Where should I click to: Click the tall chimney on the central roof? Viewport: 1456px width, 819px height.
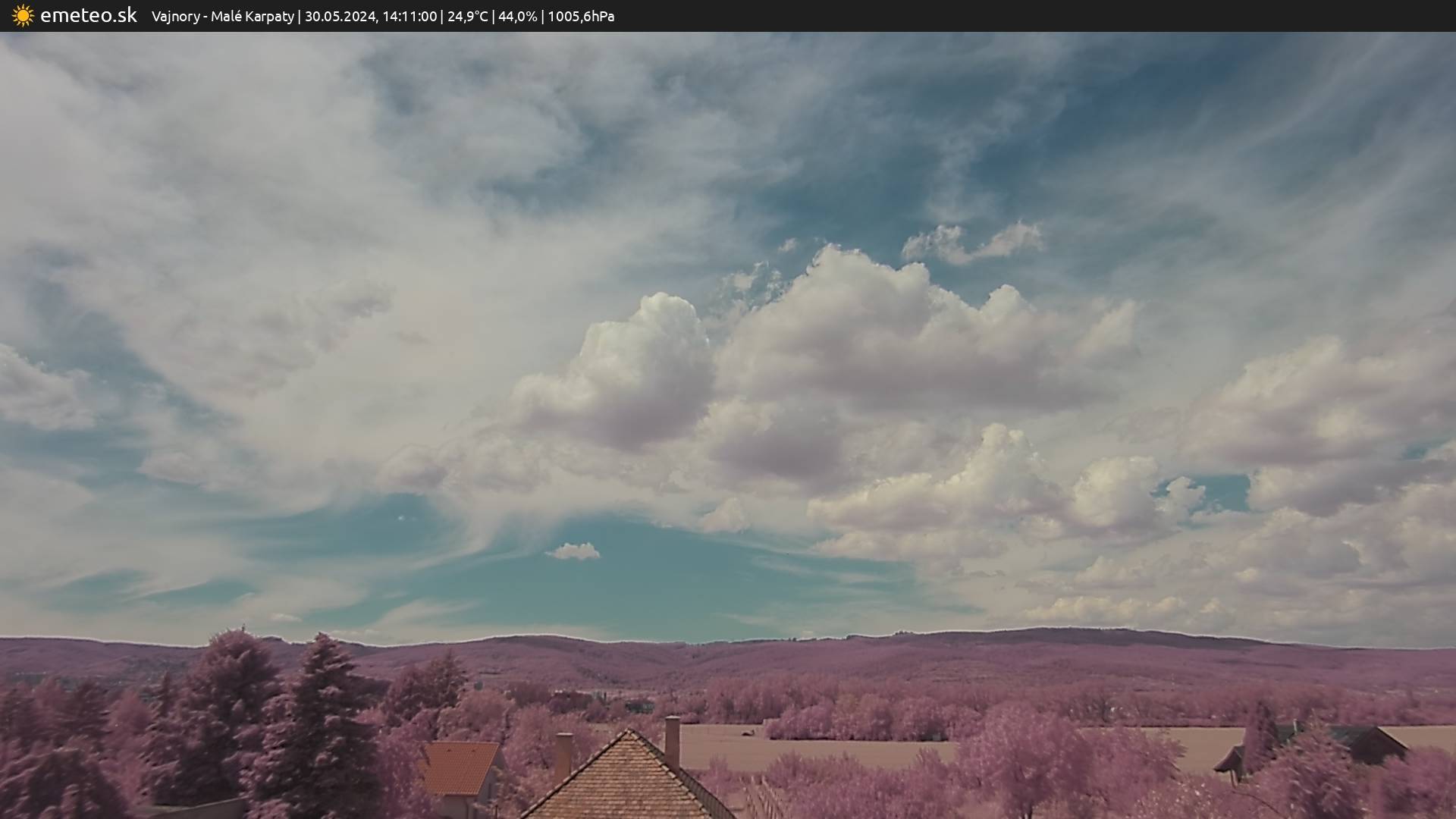click(672, 739)
